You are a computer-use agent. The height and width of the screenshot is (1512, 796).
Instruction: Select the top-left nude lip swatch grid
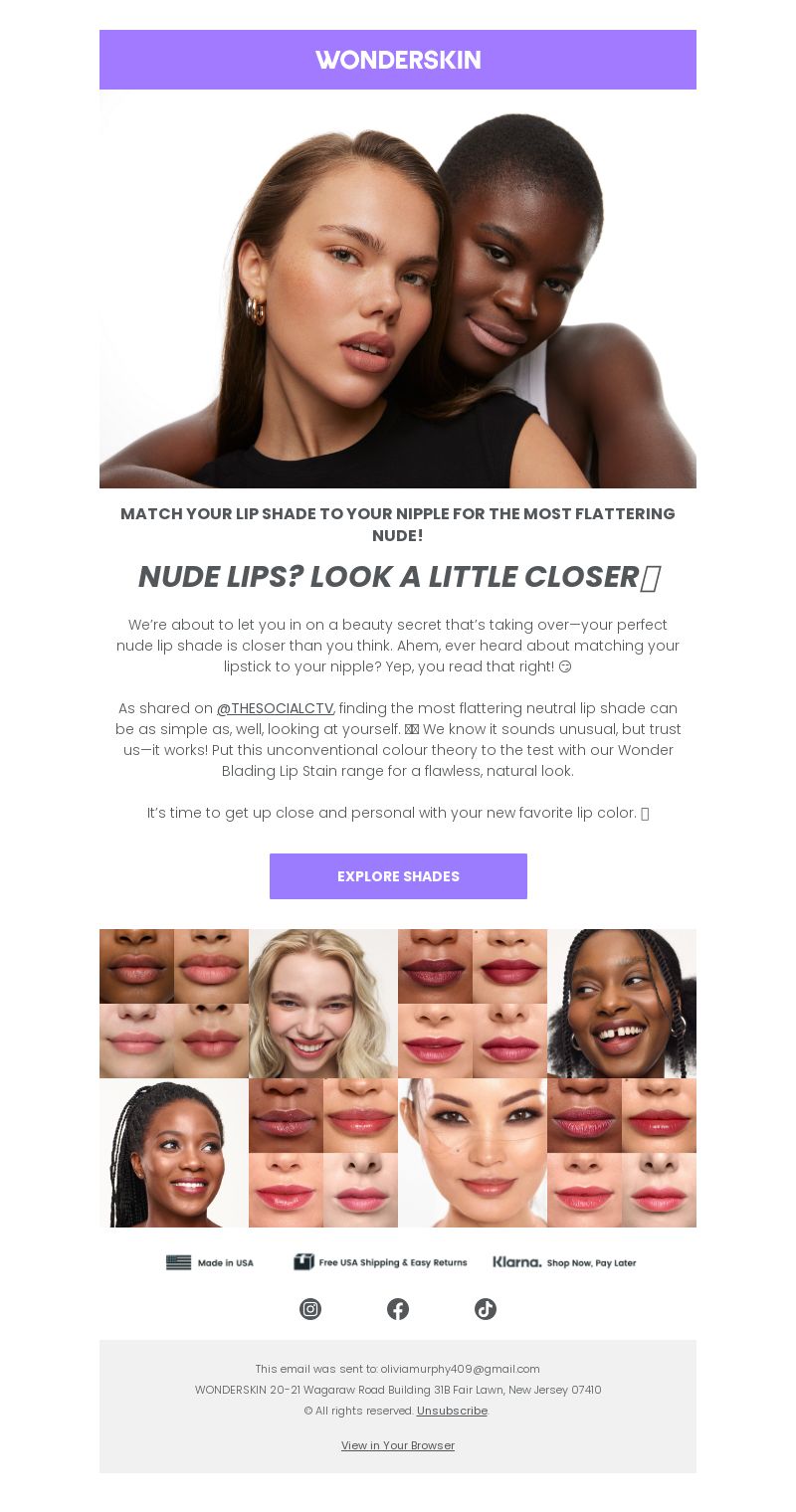pyautogui.click(x=174, y=1004)
